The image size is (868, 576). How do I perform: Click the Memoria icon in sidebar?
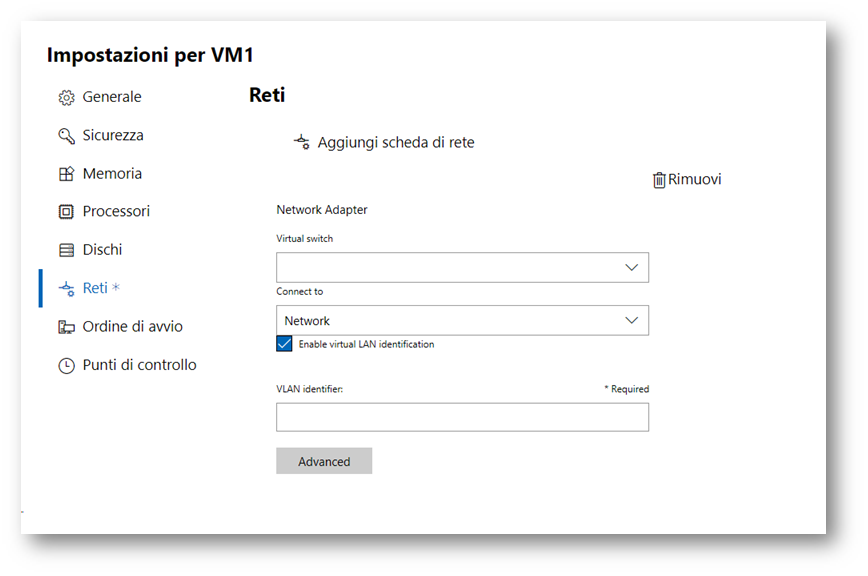[x=66, y=174]
